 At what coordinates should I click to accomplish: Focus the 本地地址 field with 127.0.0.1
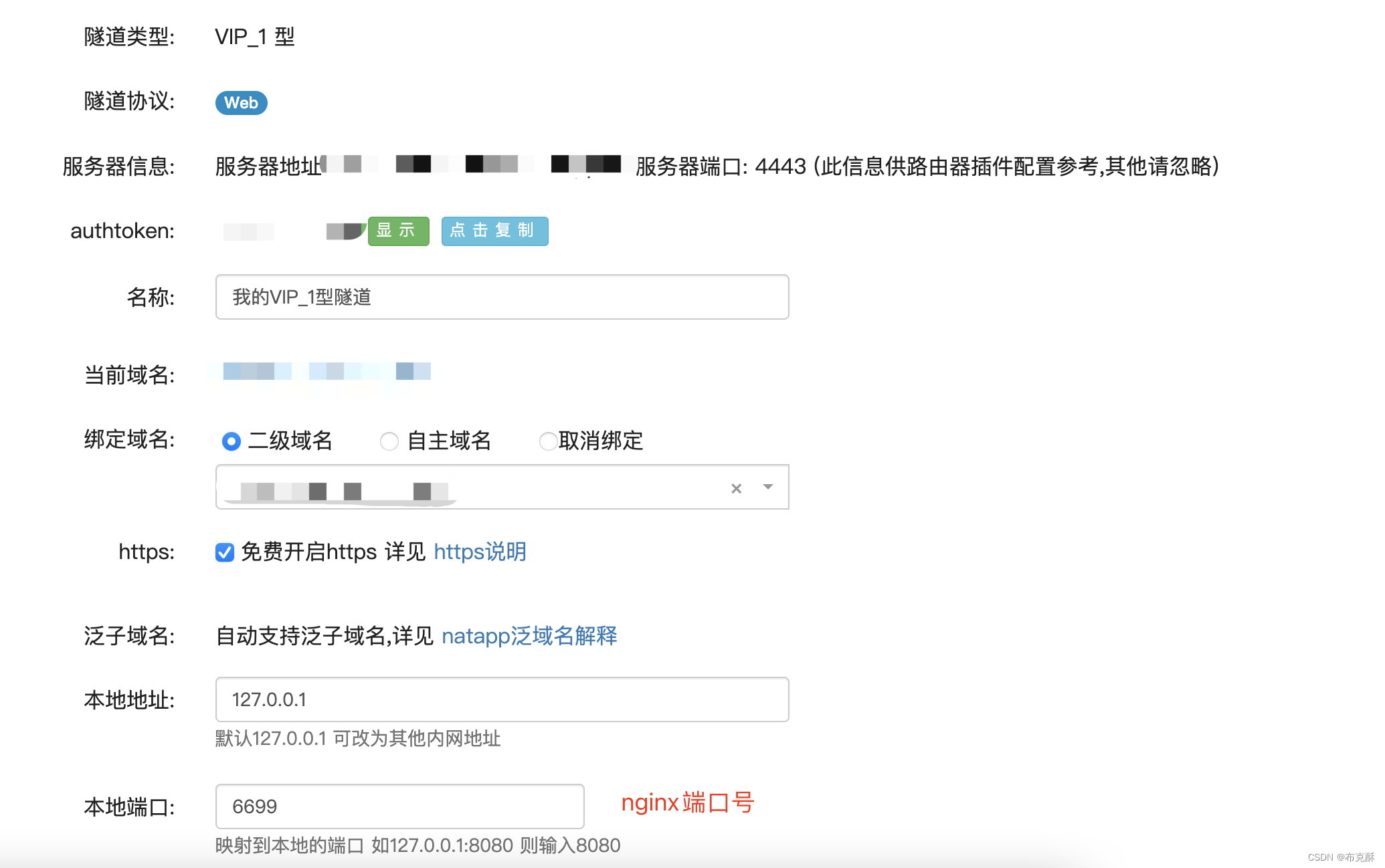502,699
